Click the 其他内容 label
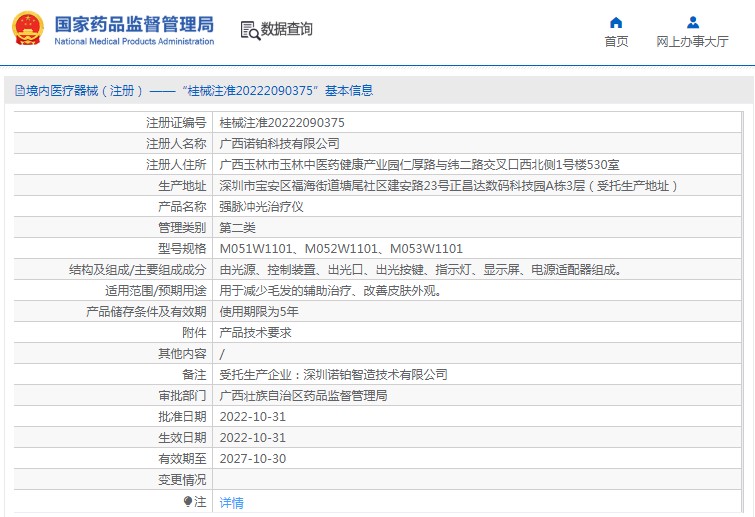The height and width of the screenshot is (517, 755). [x=182, y=354]
